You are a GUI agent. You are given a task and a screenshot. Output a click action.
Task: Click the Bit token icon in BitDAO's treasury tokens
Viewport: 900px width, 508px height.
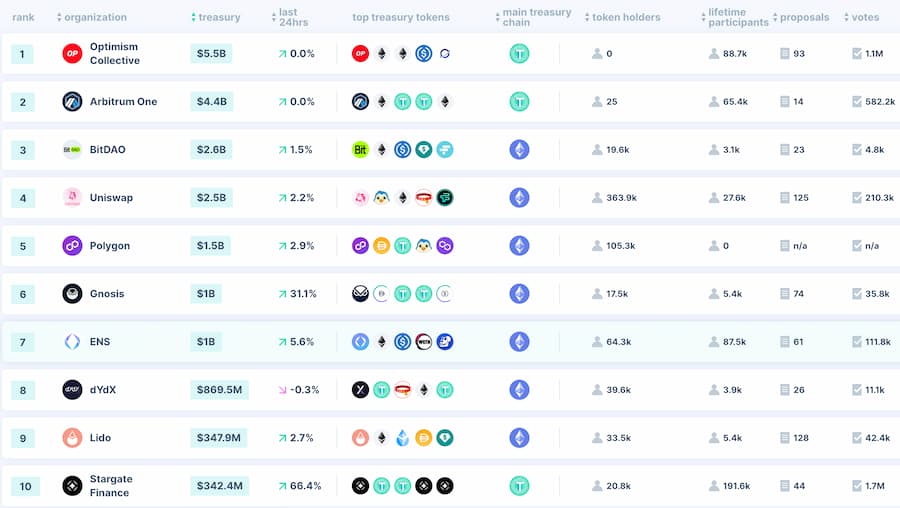pyautogui.click(x=360, y=150)
